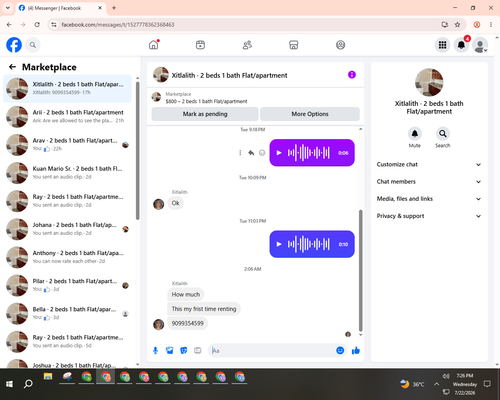The width and height of the screenshot is (500, 400).
Task: Click Mark as pending button
Action: tap(205, 114)
